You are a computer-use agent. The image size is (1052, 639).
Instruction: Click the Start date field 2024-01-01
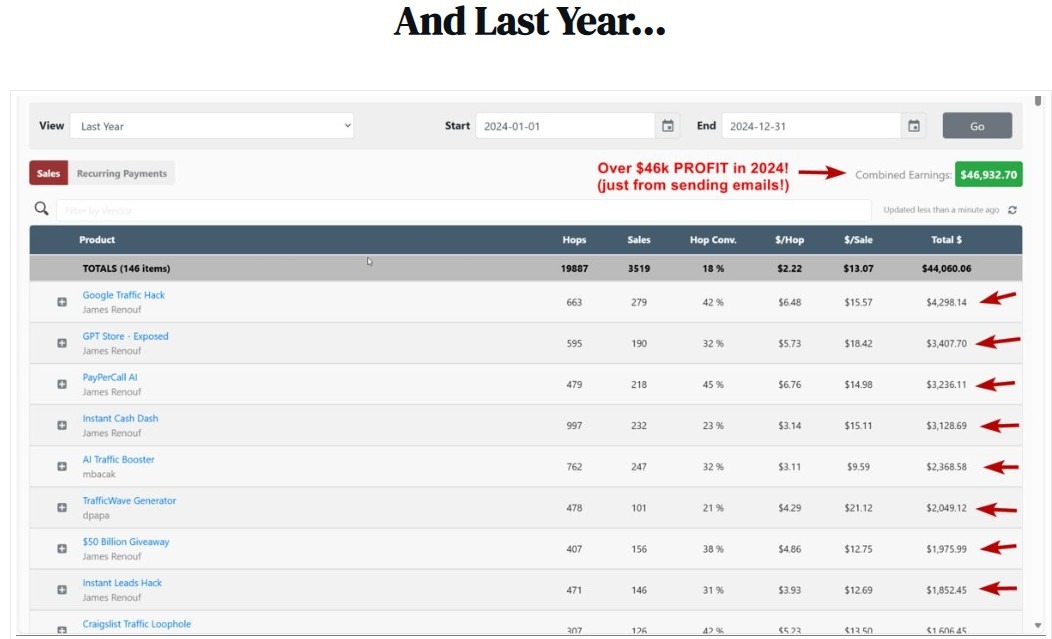(565, 126)
